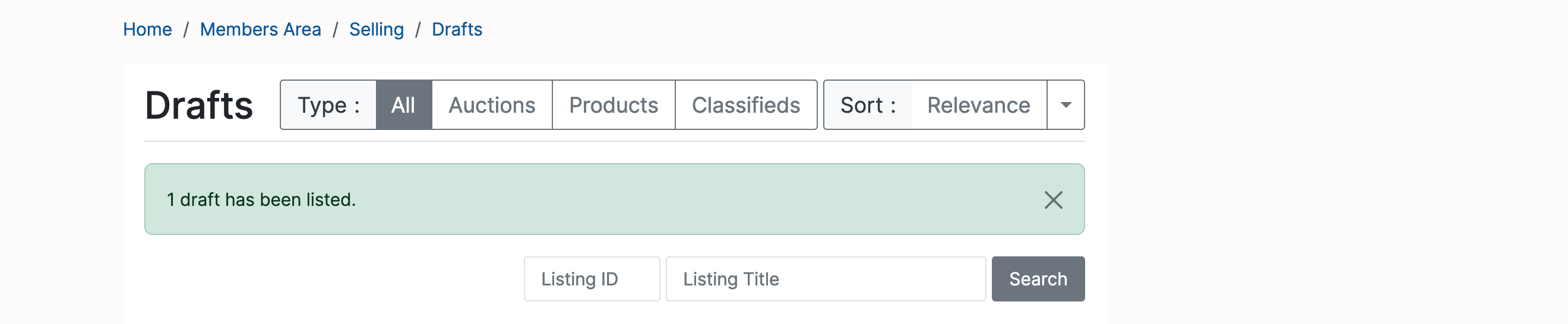Go to Home breadcrumb link
Screen dimensions: 1568x324
[x=147, y=29]
